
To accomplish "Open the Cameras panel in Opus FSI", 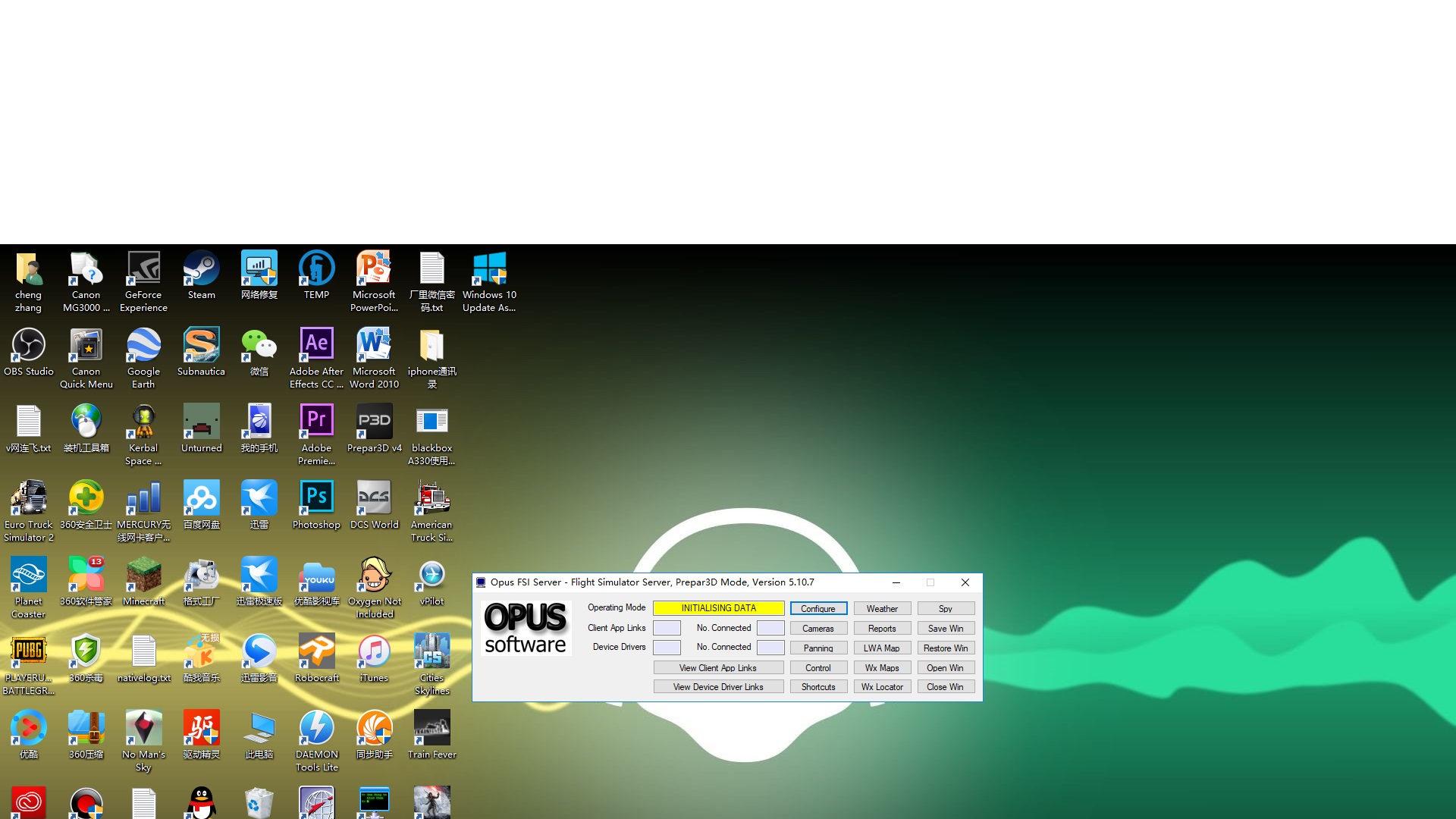I will tap(818, 628).
